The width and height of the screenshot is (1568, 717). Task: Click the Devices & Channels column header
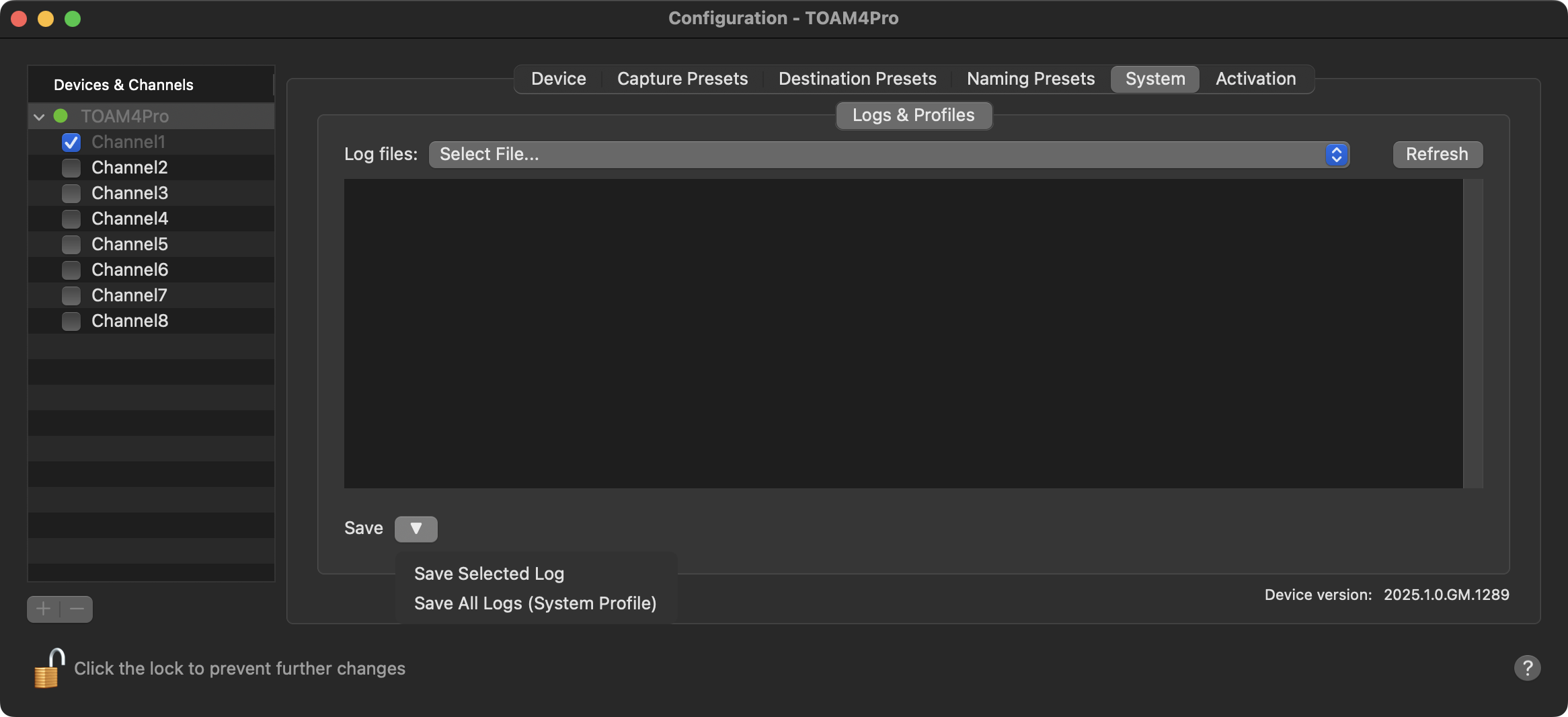pyautogui.click(x=151, y=85)
